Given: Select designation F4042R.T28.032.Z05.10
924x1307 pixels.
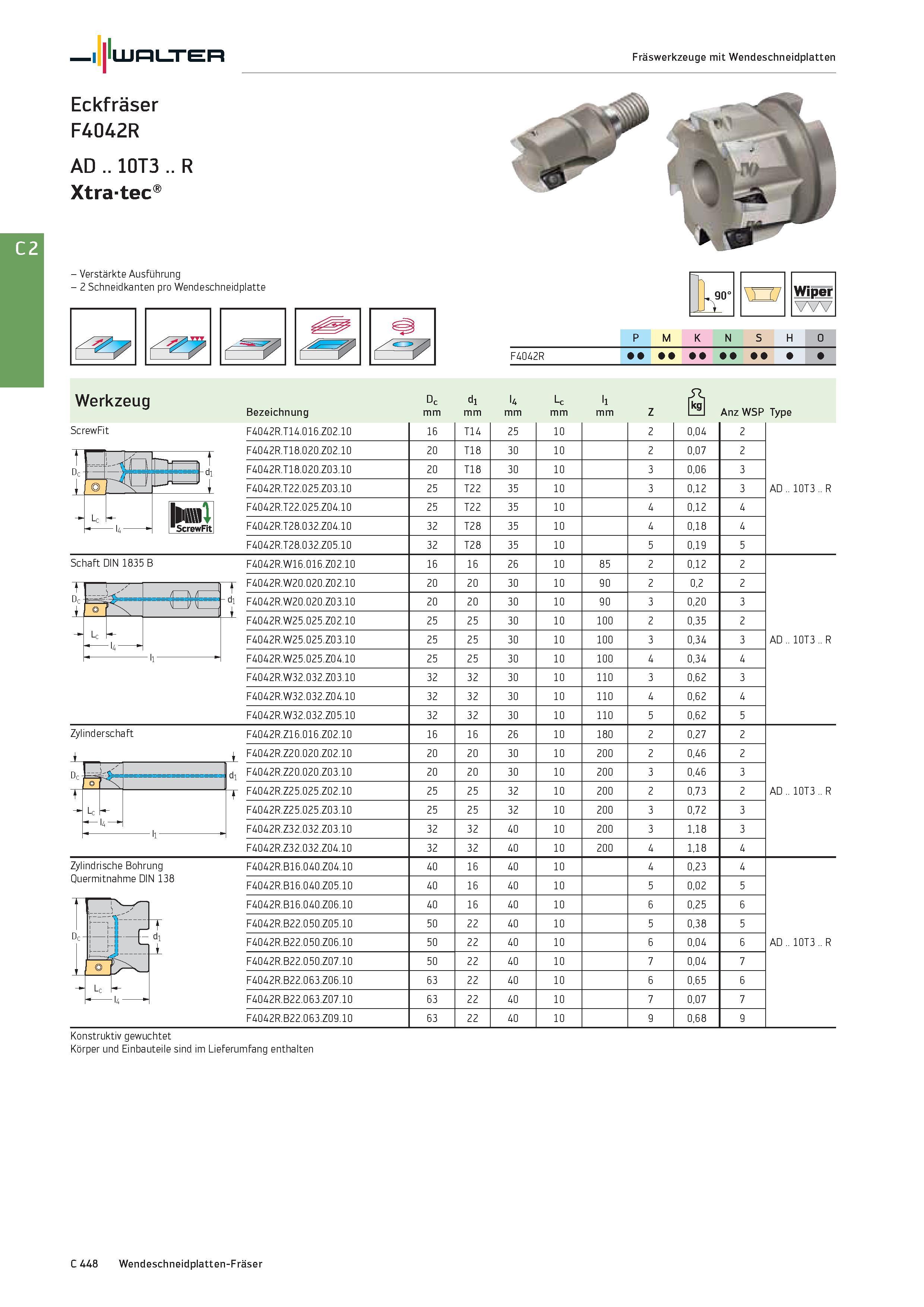Looking at the screenshot, I should point(299,545).
